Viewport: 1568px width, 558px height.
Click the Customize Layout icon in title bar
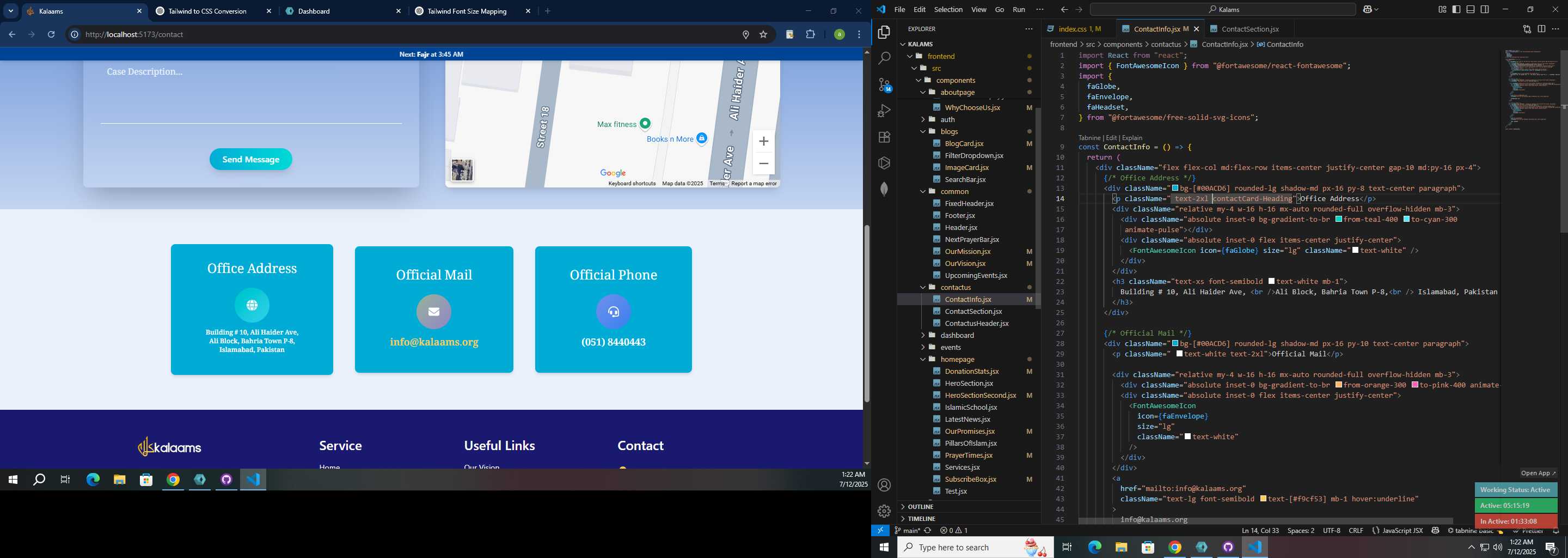pos(1442,10)
